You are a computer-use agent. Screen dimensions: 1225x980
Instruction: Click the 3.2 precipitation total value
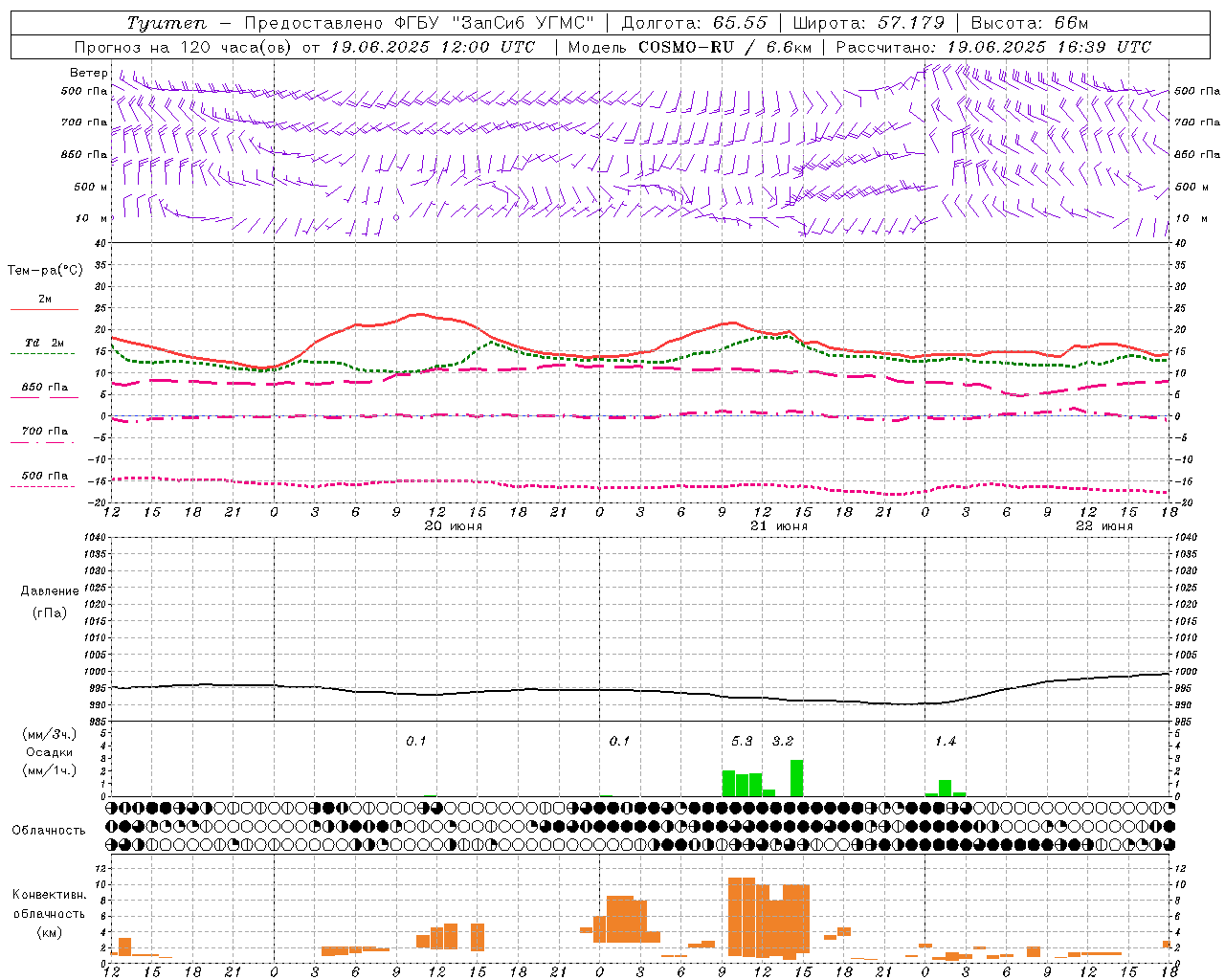783,742
